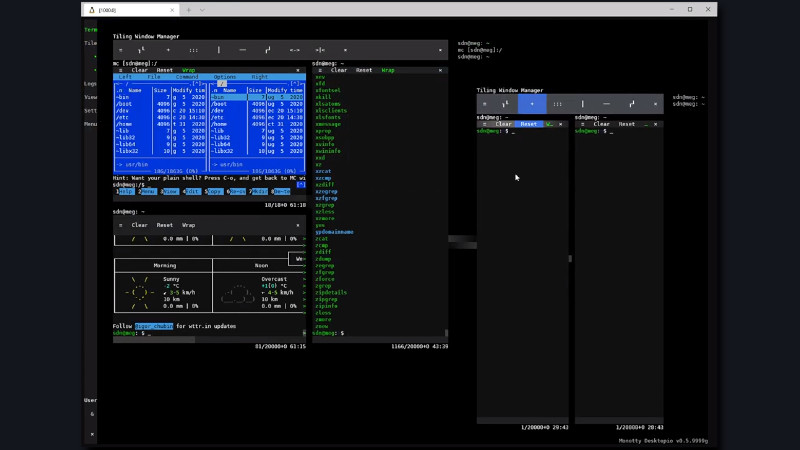Viewport: 800px width, 450px height.
Task: Click the x icon next to >|< in left toolbar
Action: 345,50
